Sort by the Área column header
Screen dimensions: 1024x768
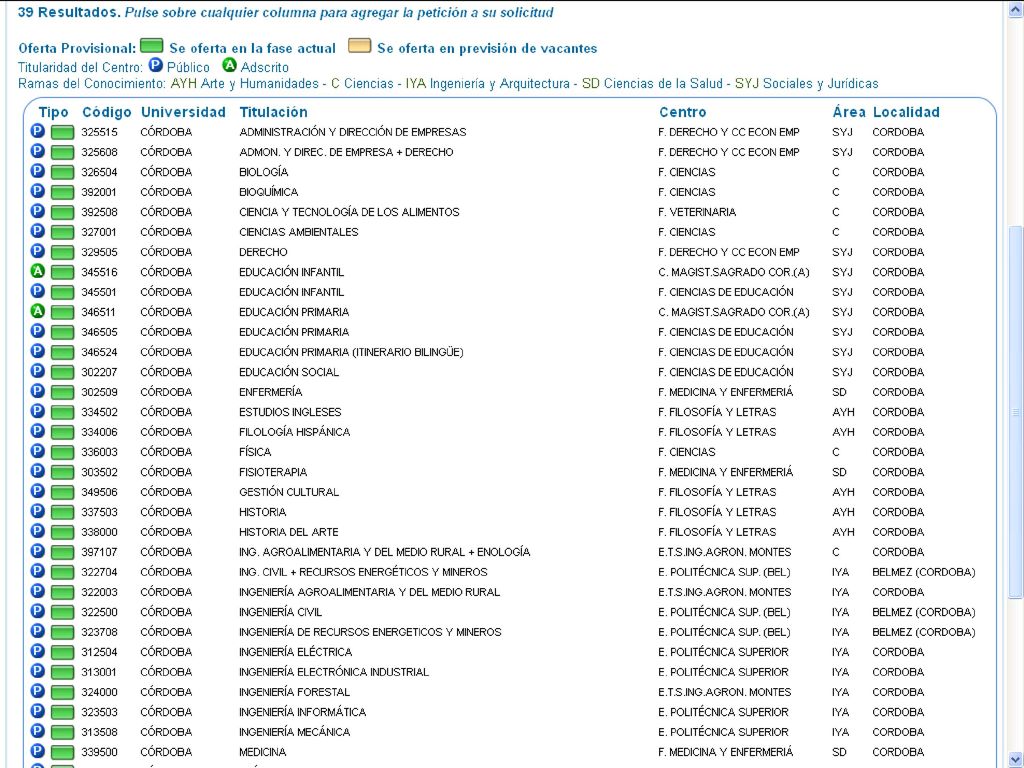(x=849, y=112)
